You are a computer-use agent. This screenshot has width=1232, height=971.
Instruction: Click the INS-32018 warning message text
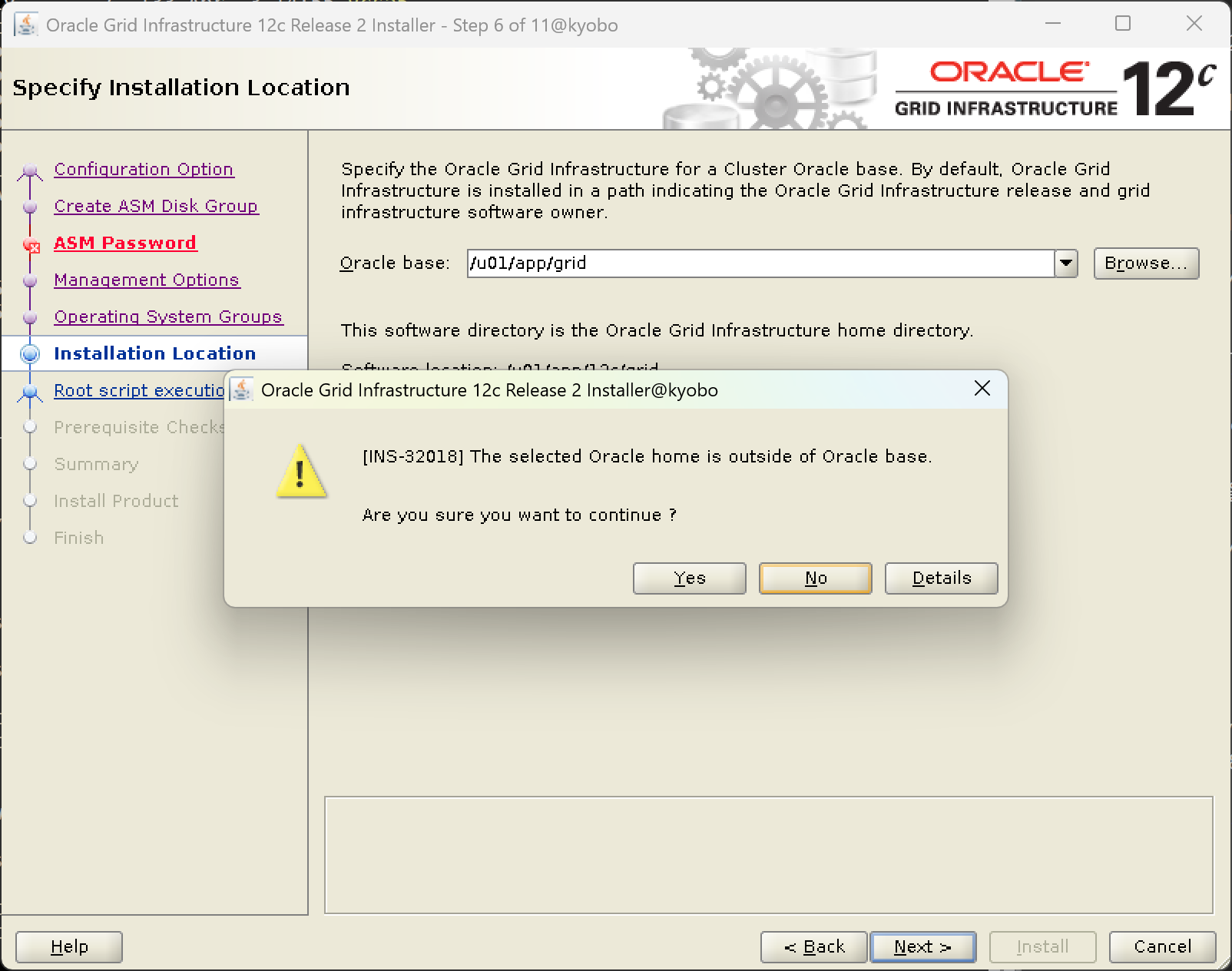pos(647,456)
